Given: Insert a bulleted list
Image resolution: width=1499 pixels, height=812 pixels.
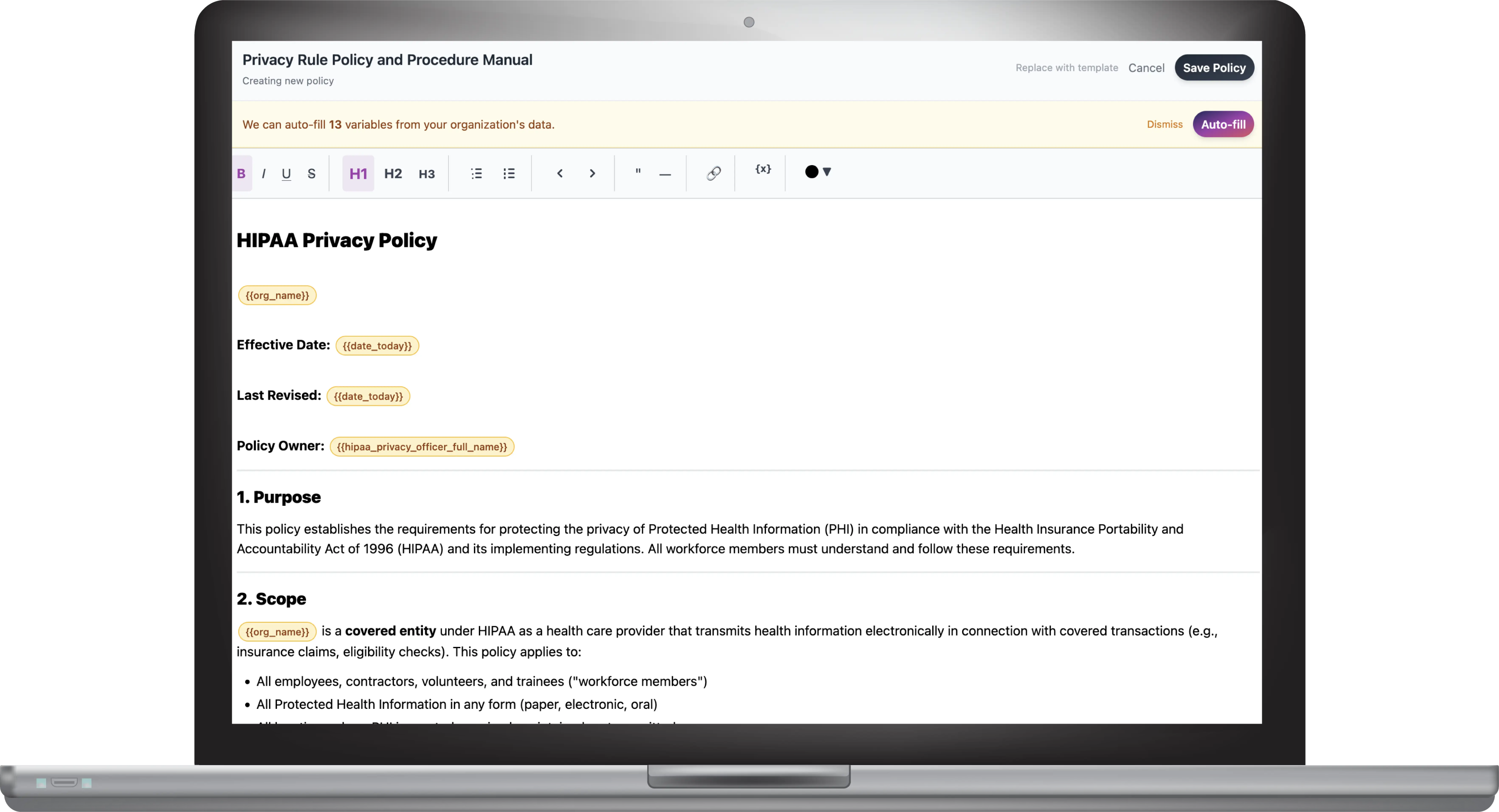Looking at the screenshot, I should [x=477, y=173].
